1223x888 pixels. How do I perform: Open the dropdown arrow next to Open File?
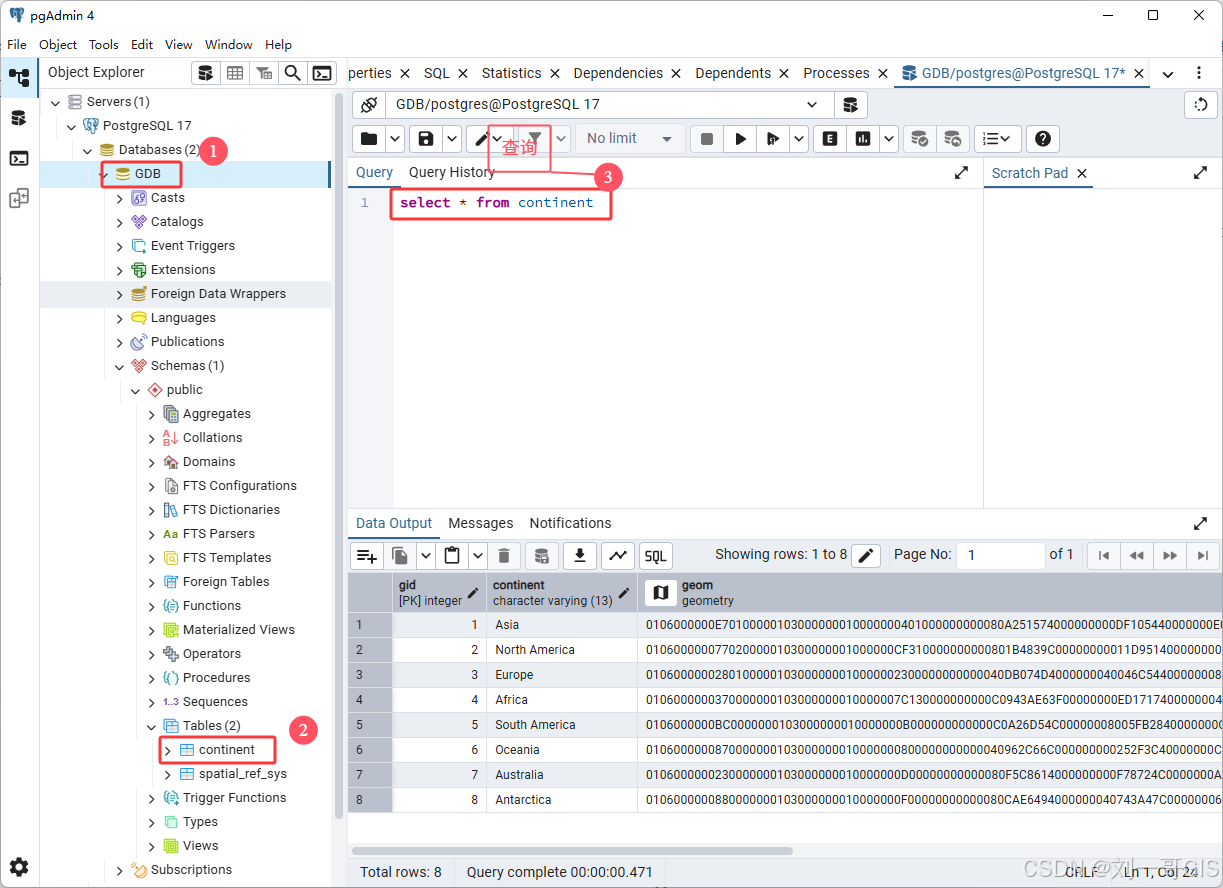tap(395, 138)
